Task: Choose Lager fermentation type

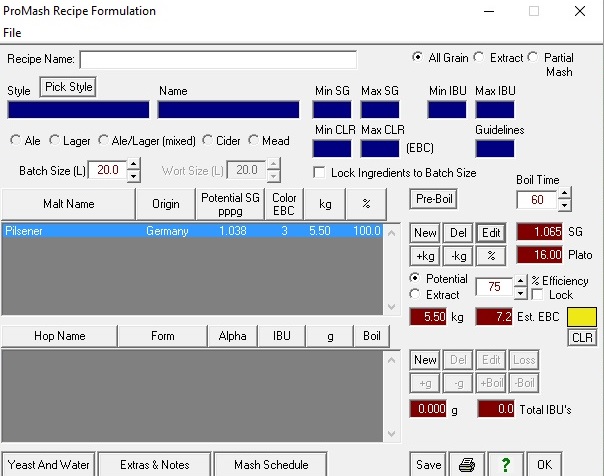Action: point(54,140)
